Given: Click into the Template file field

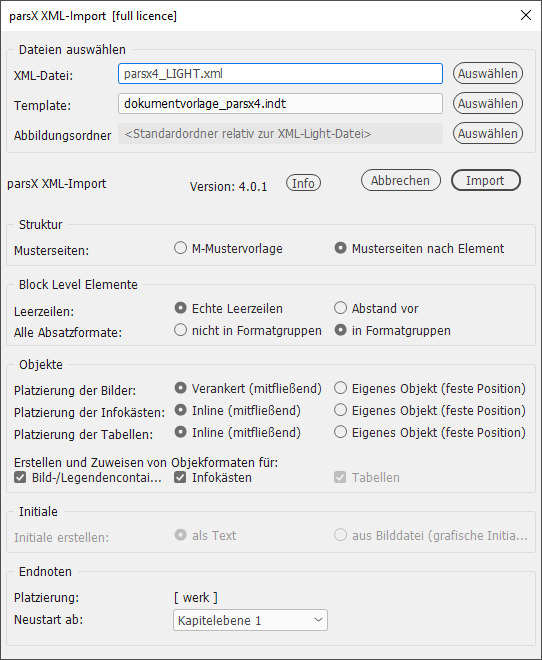Looking at the screenshot, I should pyautogui.click(x=280, y=104).
